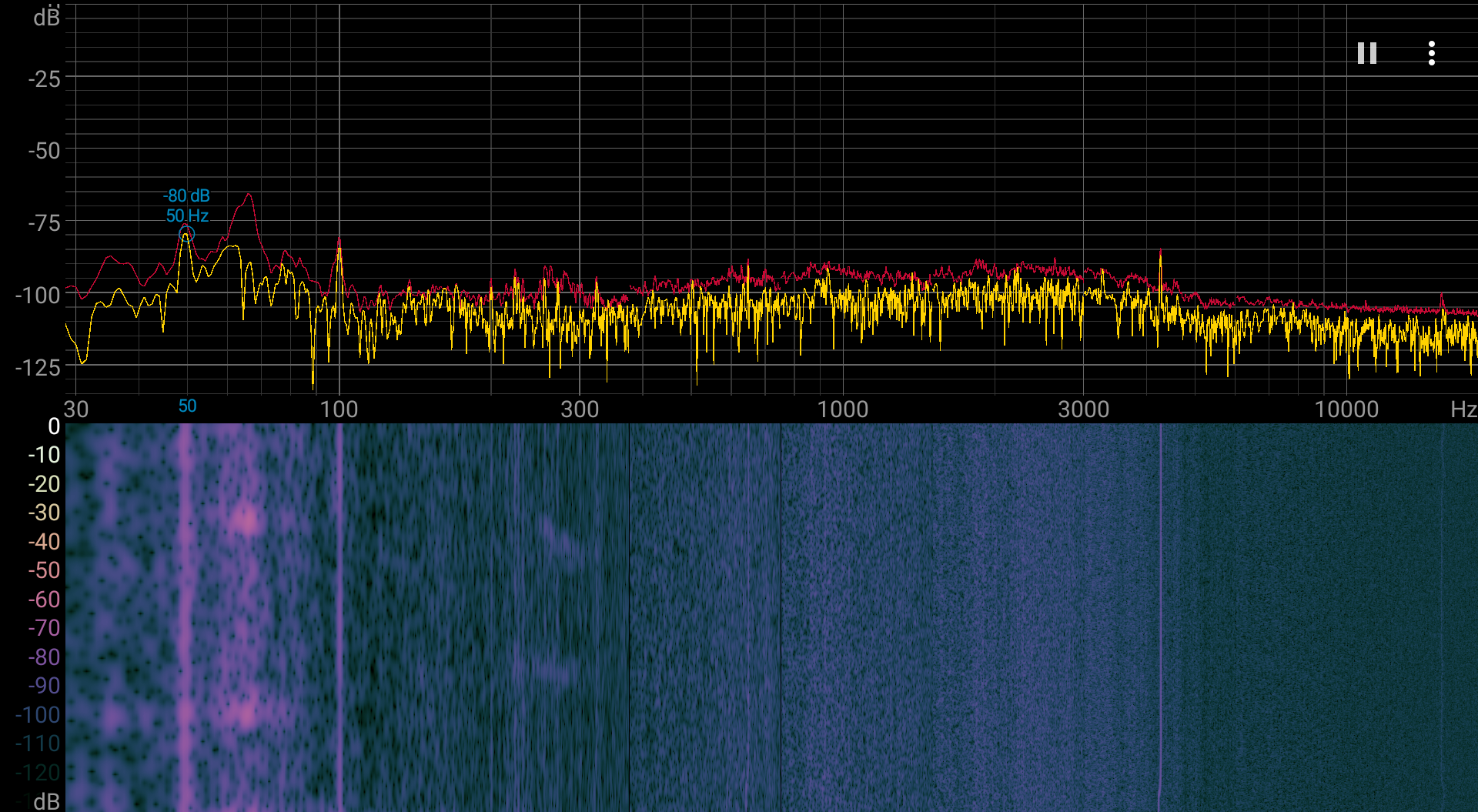Click the '0' spectrogram color scale label
The image size is (1478, 812).
pyautogui.click(x=54, y=426)
